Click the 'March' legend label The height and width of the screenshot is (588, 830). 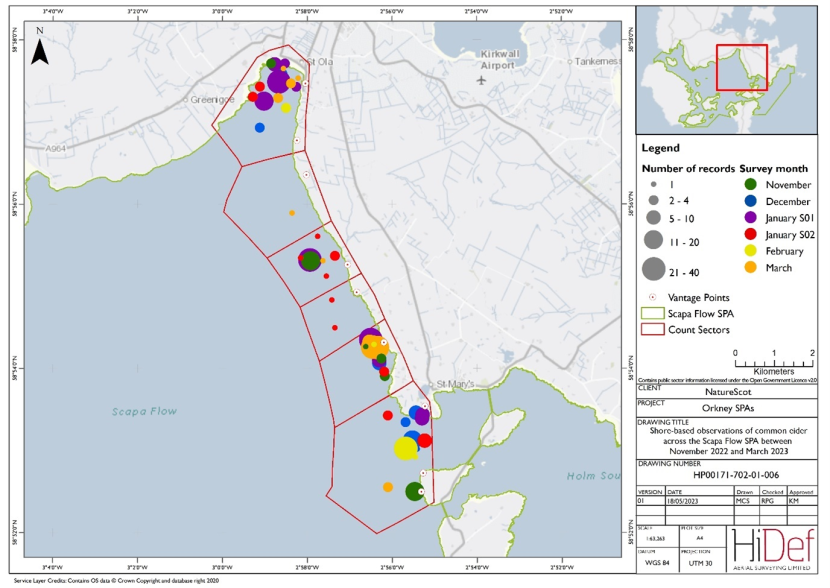(779, 268)
